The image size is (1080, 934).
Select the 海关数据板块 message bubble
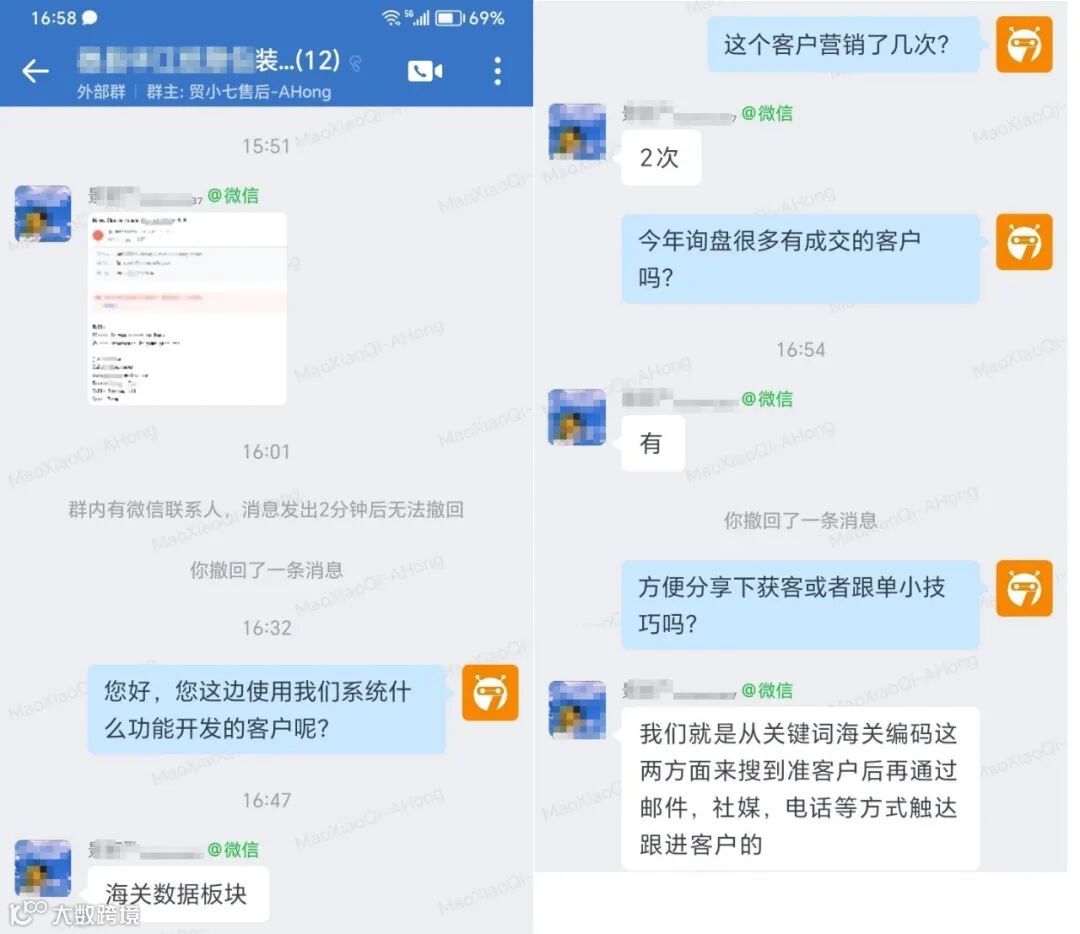(x=178, y=893)
